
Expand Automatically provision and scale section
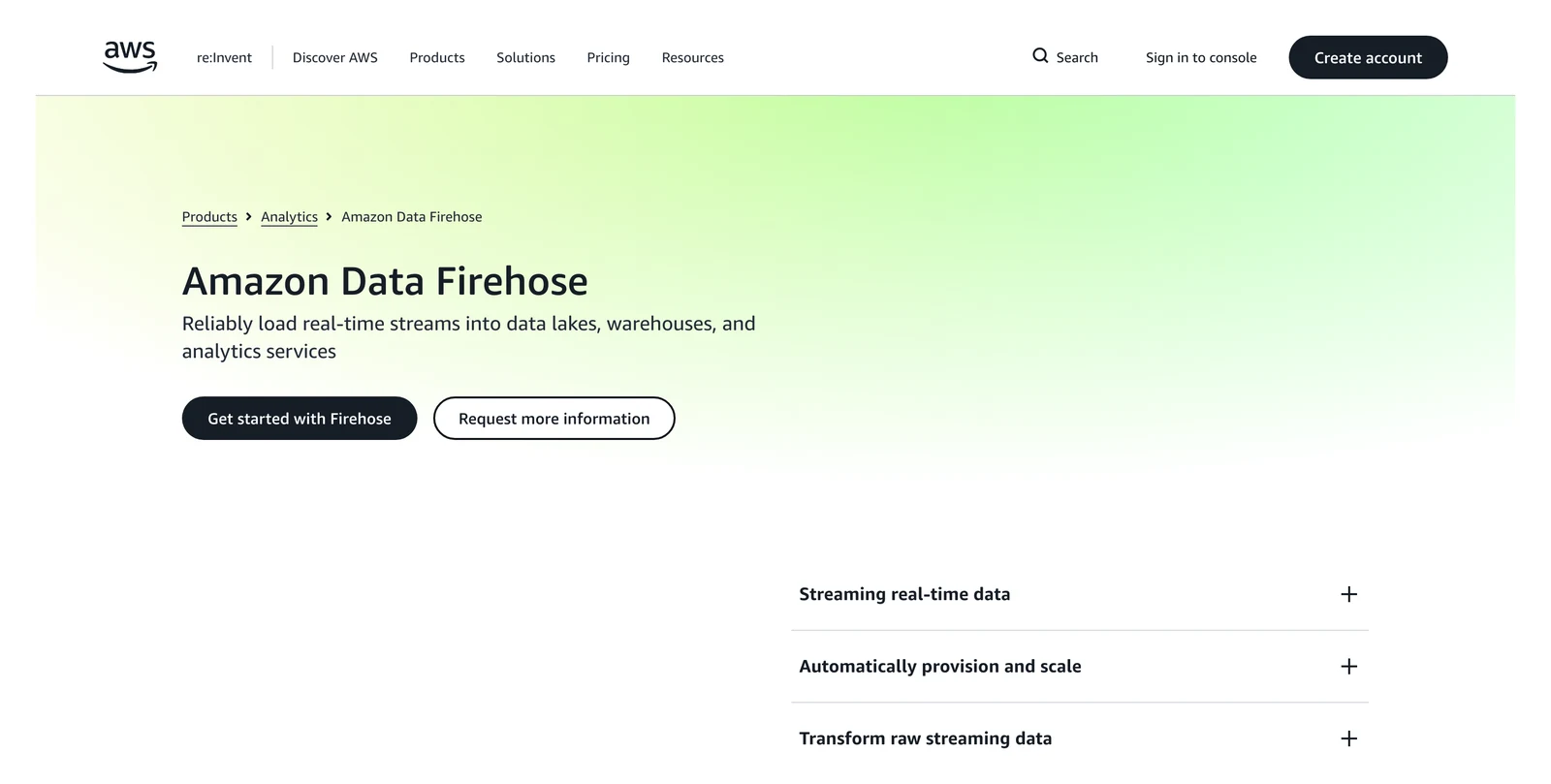tap(1079, 667)
